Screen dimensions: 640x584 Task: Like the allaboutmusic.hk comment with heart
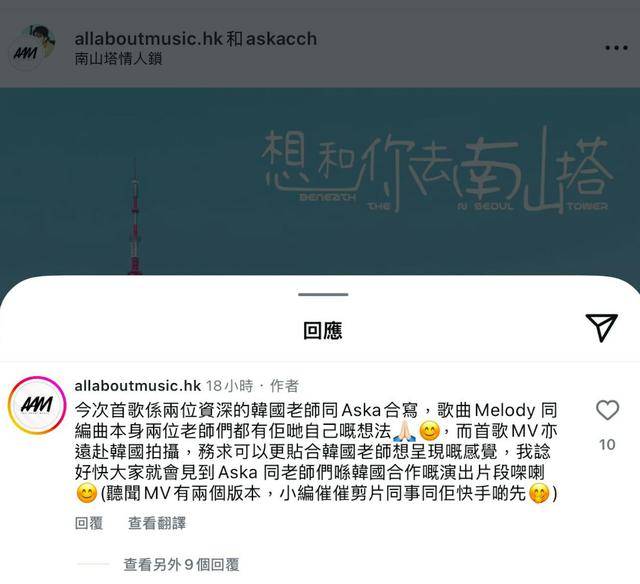click(x=607, y=410)
